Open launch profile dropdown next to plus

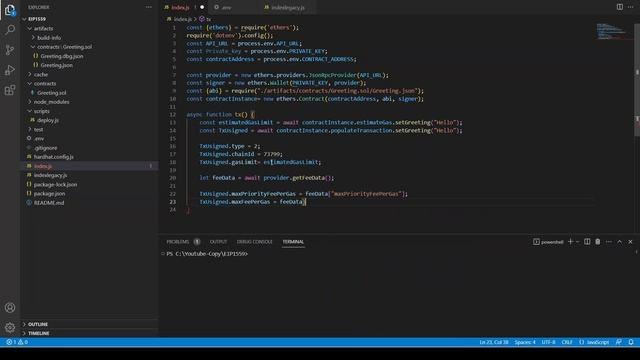pyautogui.click(x=578, y=242)
